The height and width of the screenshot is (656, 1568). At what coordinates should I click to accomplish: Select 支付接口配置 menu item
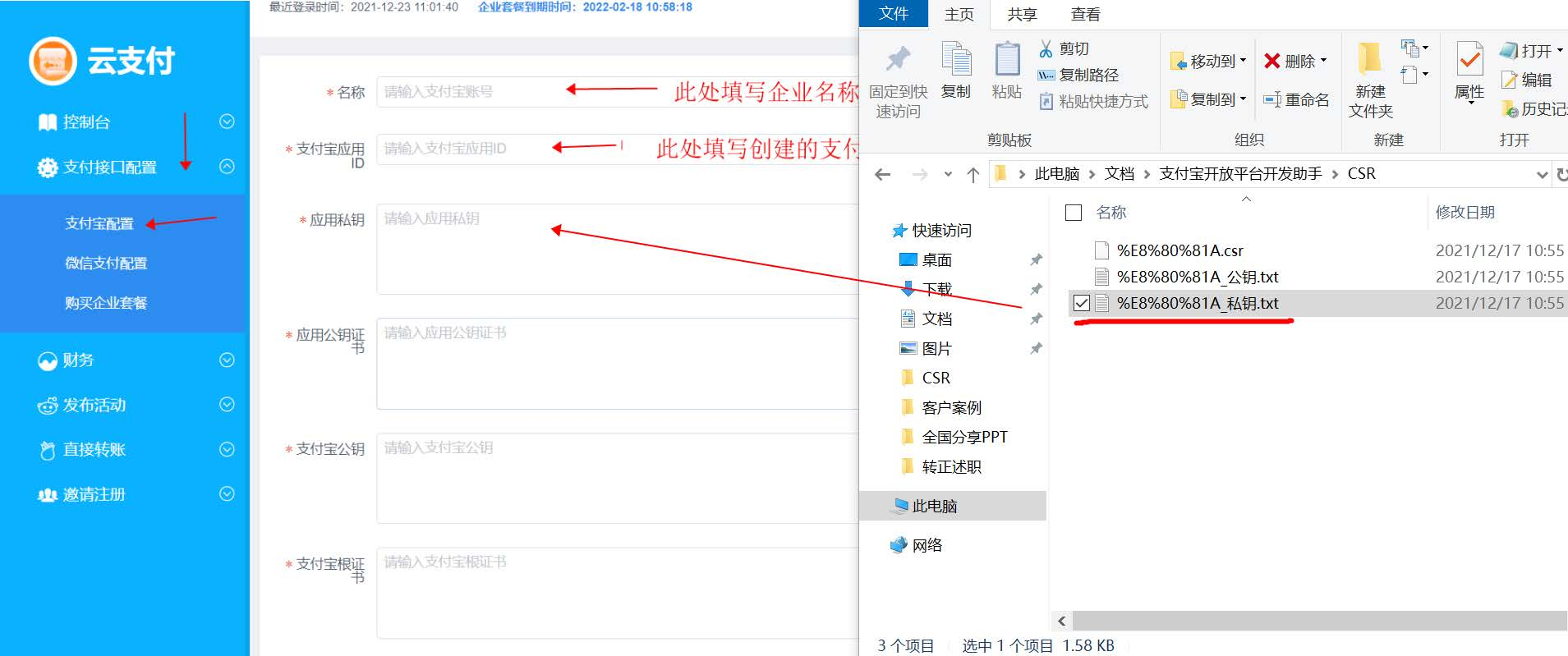click(x=109, y=167)
